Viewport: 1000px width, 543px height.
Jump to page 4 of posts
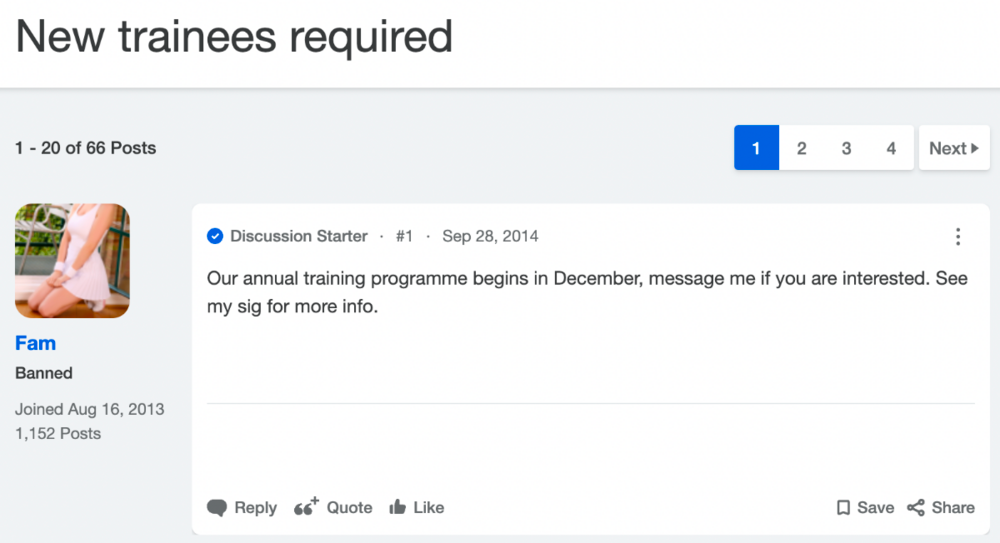click(891, 148)
